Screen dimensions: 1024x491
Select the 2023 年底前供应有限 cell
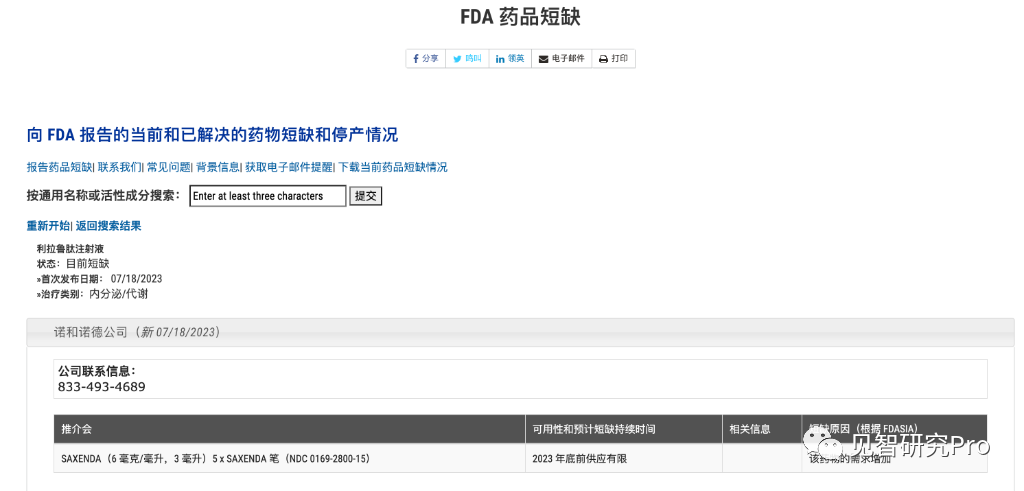click(624, 458)
